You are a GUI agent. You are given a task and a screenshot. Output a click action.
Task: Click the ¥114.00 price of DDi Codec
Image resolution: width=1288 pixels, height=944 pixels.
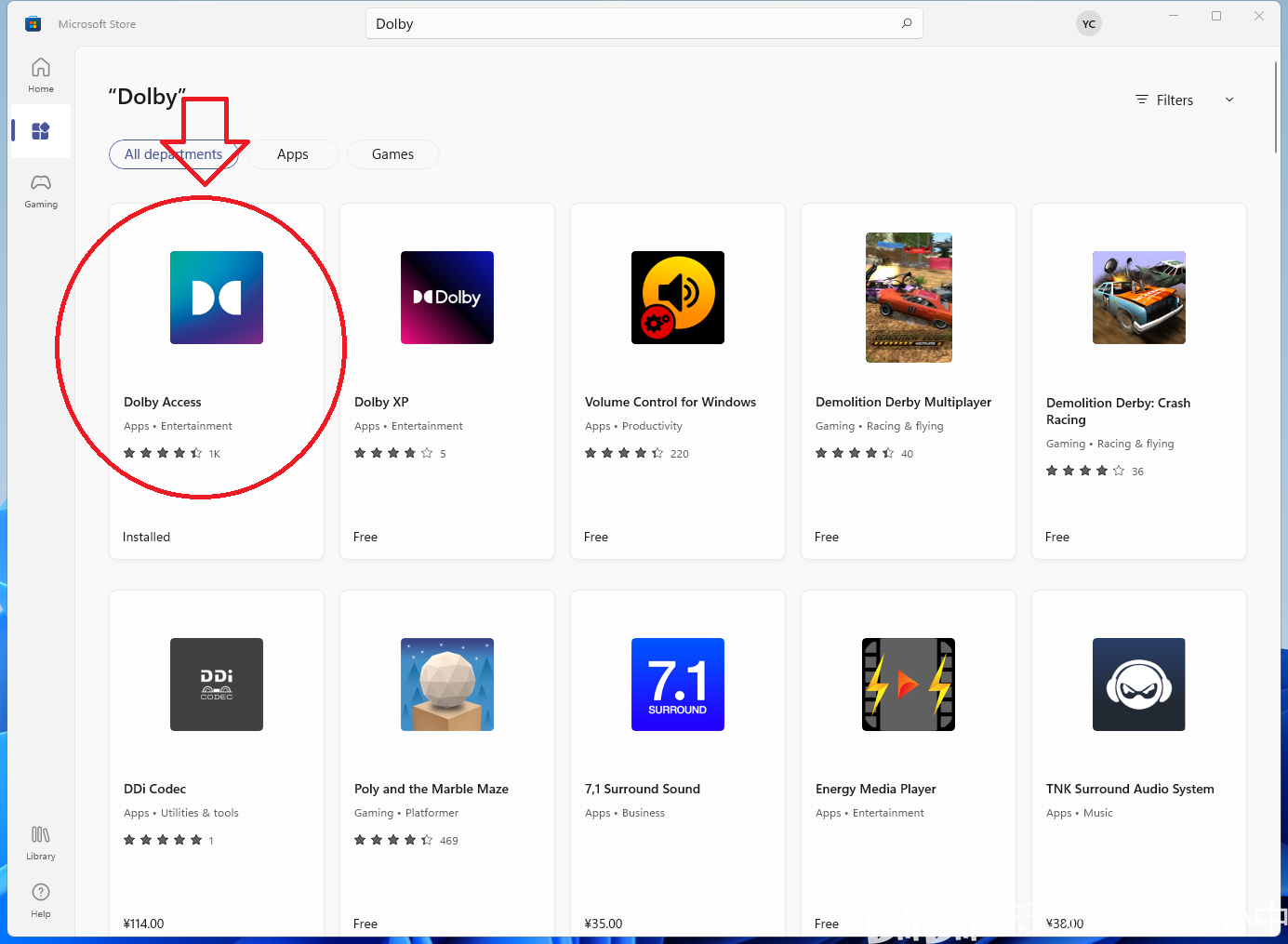click(x=143, y=924)
